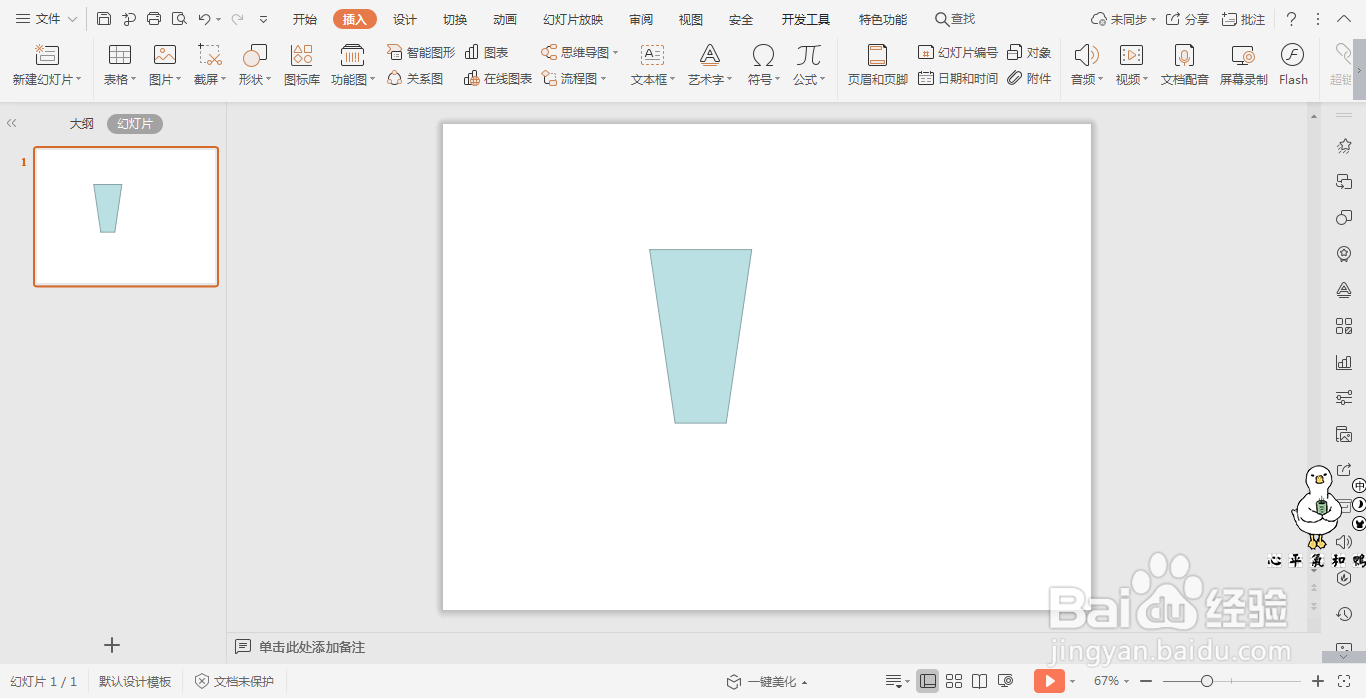Open Document Voice-over (文档配音)
The image size is (1366, 698).
click(1185, 65)
